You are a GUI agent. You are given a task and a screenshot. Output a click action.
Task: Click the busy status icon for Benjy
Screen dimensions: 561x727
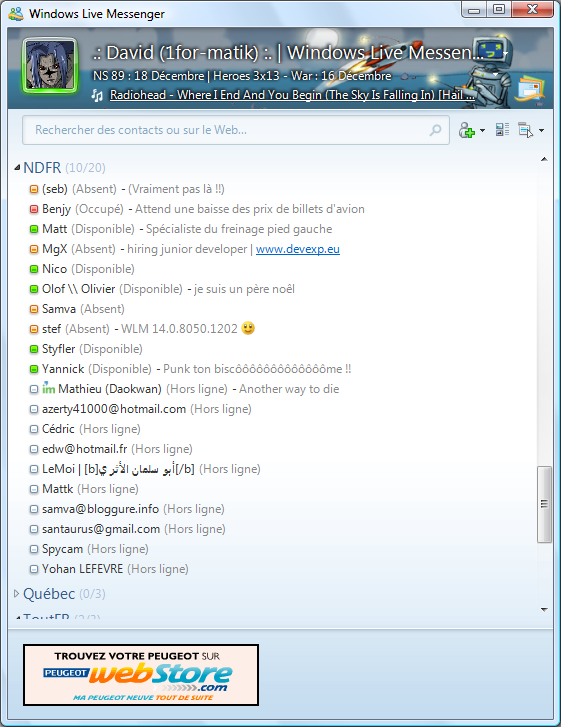click(x=34, y=209)
